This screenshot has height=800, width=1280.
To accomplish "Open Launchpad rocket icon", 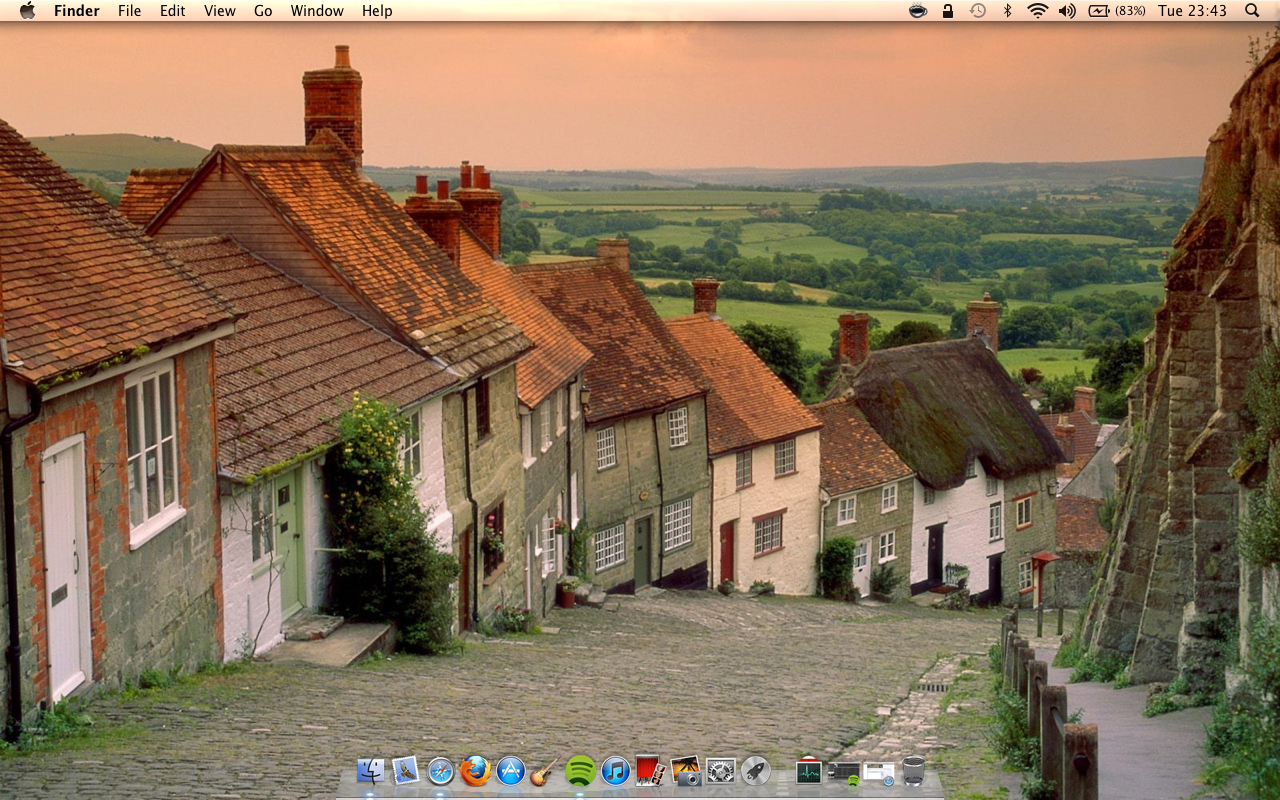I will click(755, 771).
